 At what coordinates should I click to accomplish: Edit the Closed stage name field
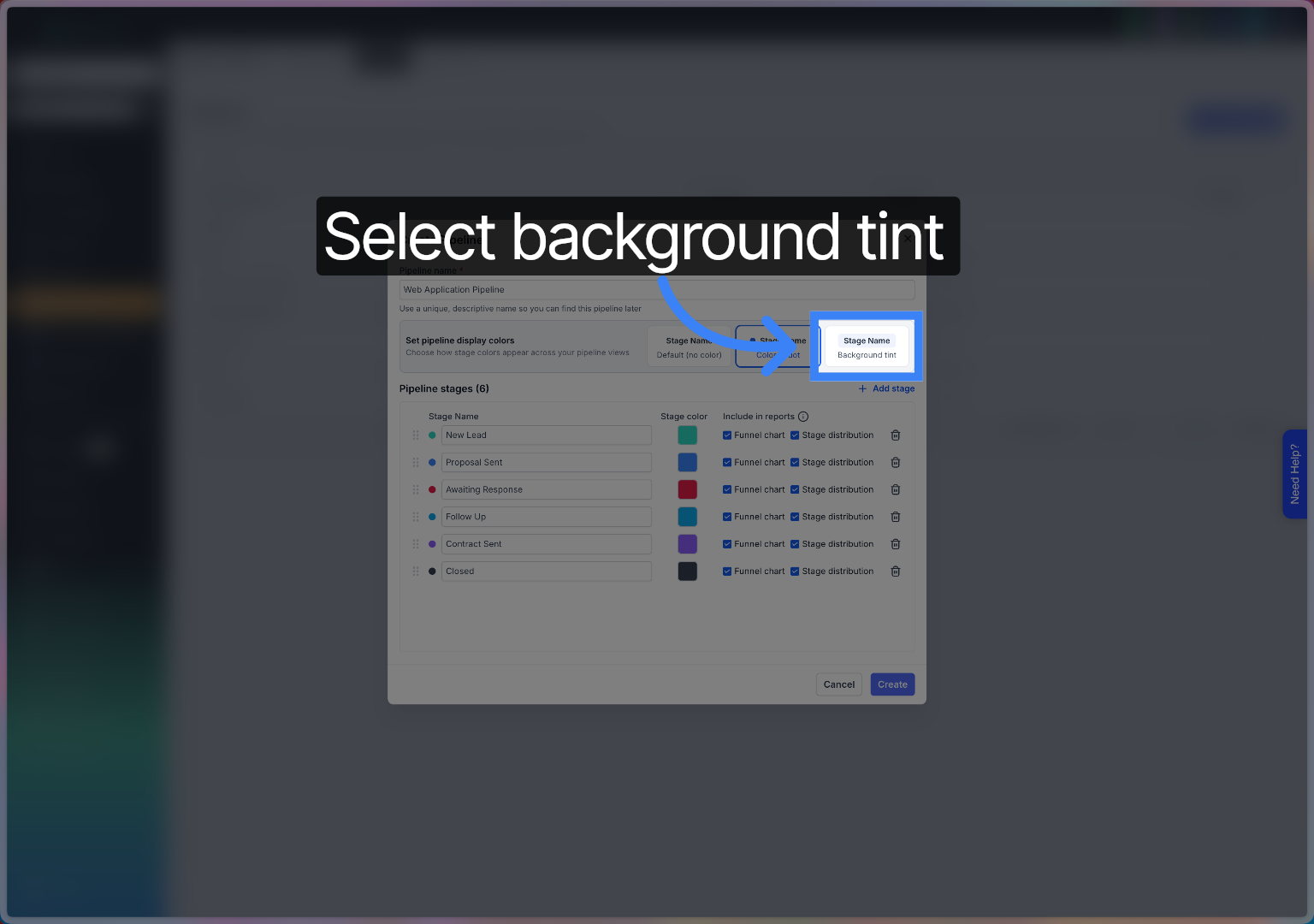[x=547, y=572]
